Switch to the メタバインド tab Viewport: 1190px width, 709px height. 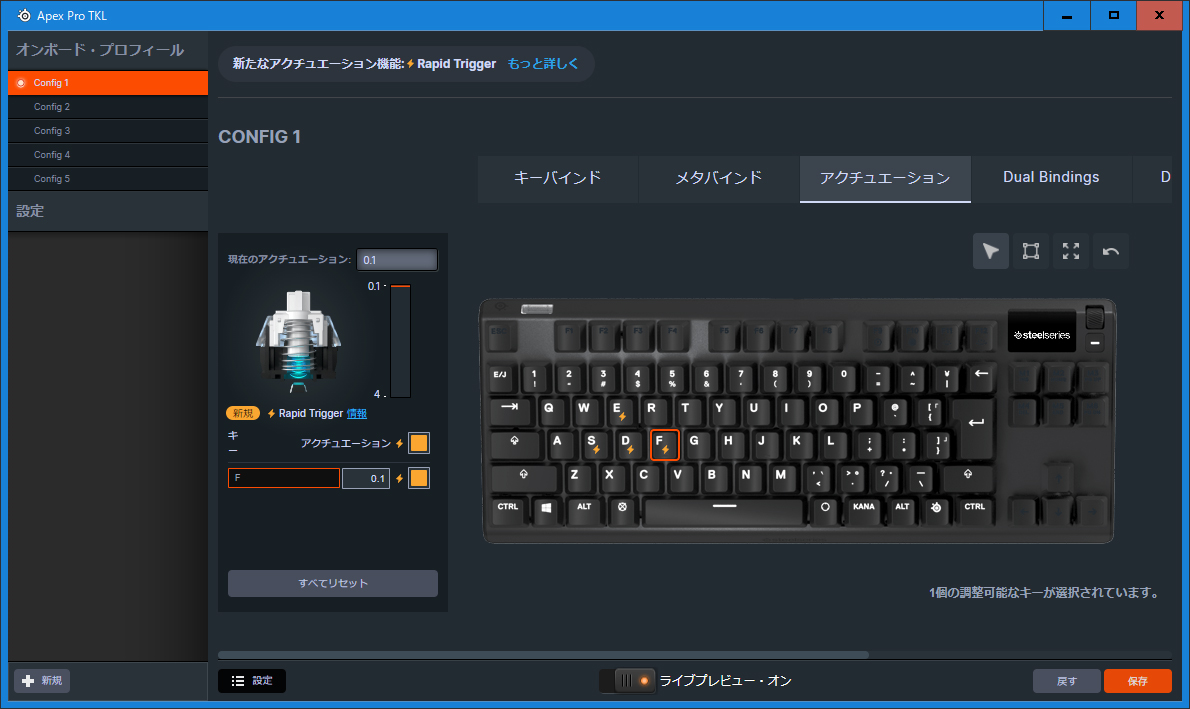coord(719,178)
